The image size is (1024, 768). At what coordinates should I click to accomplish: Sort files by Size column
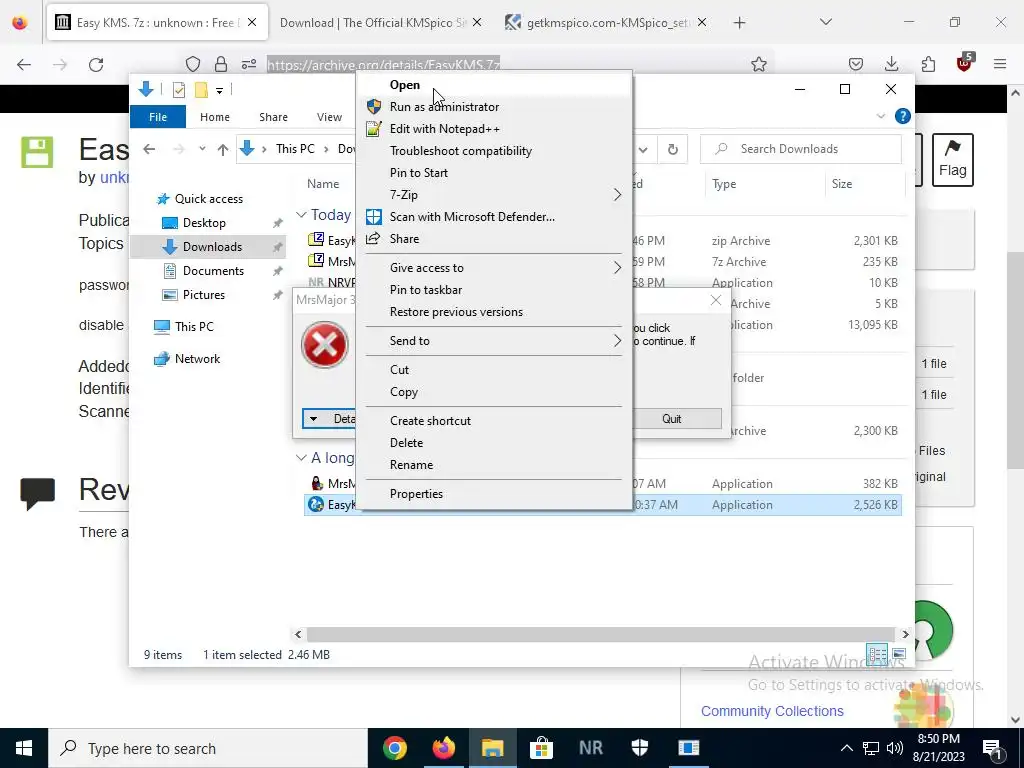point(842,184)
